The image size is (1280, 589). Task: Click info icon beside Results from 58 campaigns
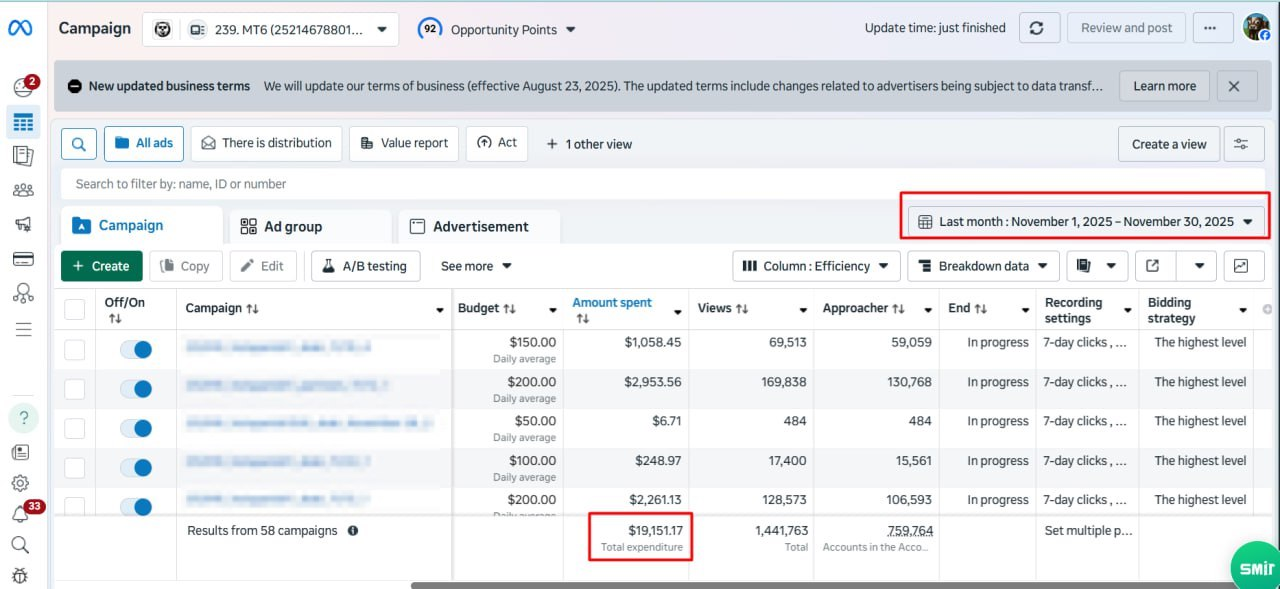pyautogui.click(x=353, y=531)
